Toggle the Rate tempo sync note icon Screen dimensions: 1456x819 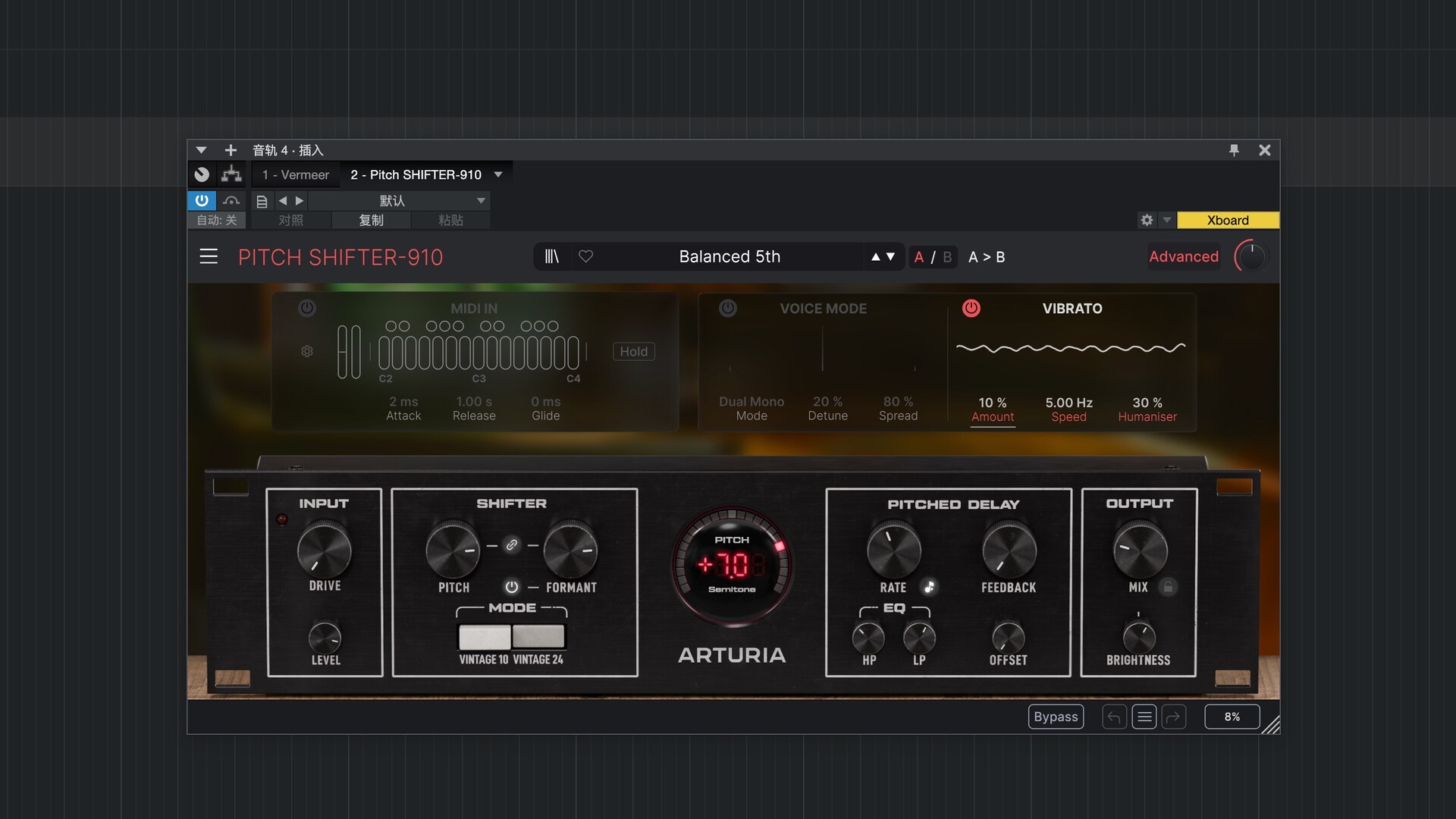[x=929, y=587]
